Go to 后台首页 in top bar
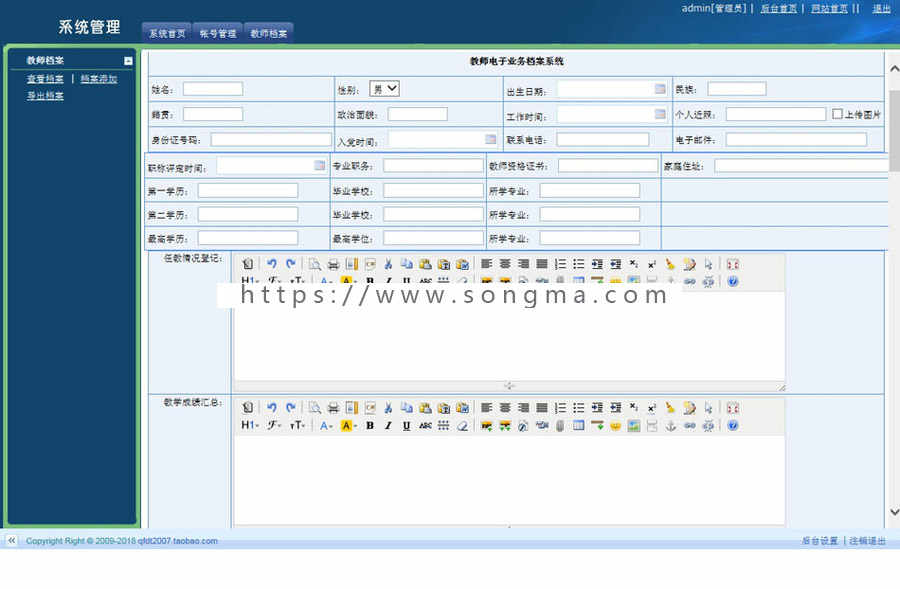 pos(778,9)
